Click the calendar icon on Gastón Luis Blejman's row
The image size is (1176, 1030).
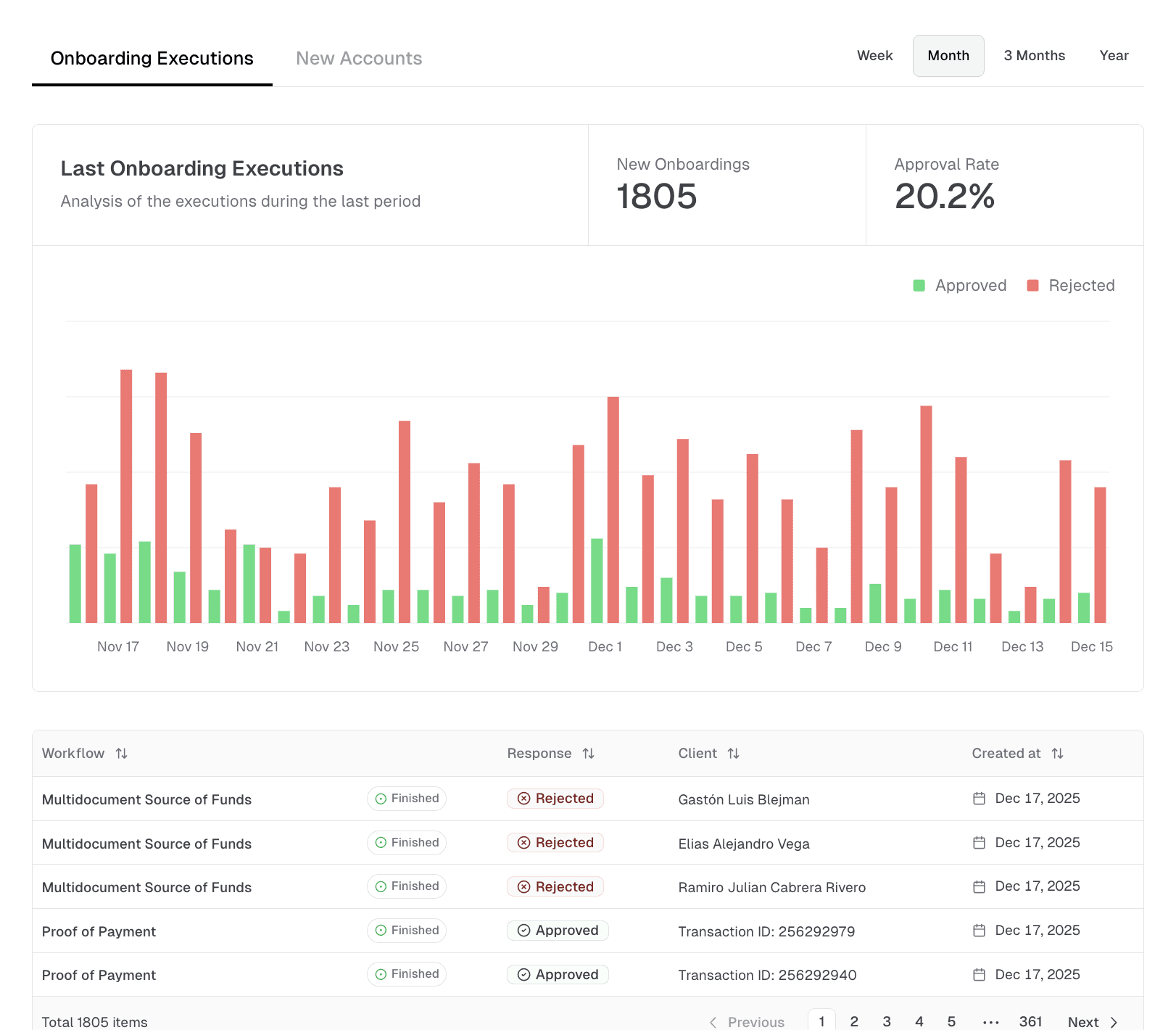pyautogui.click(x=979, y=798)
